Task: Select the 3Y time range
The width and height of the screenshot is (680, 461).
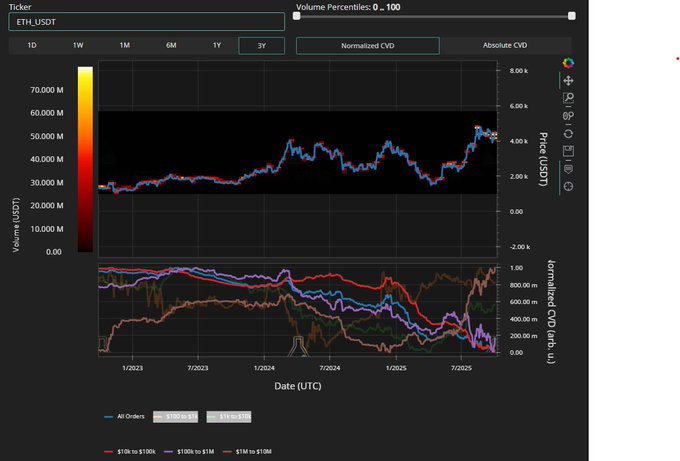Action: pos(262,45)
